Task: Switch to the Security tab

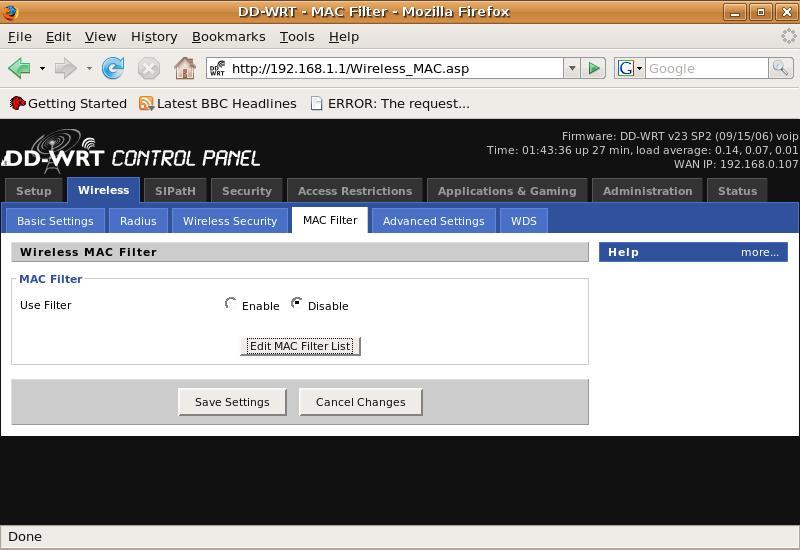Action: pyautogui.click(x=247, y=190)
